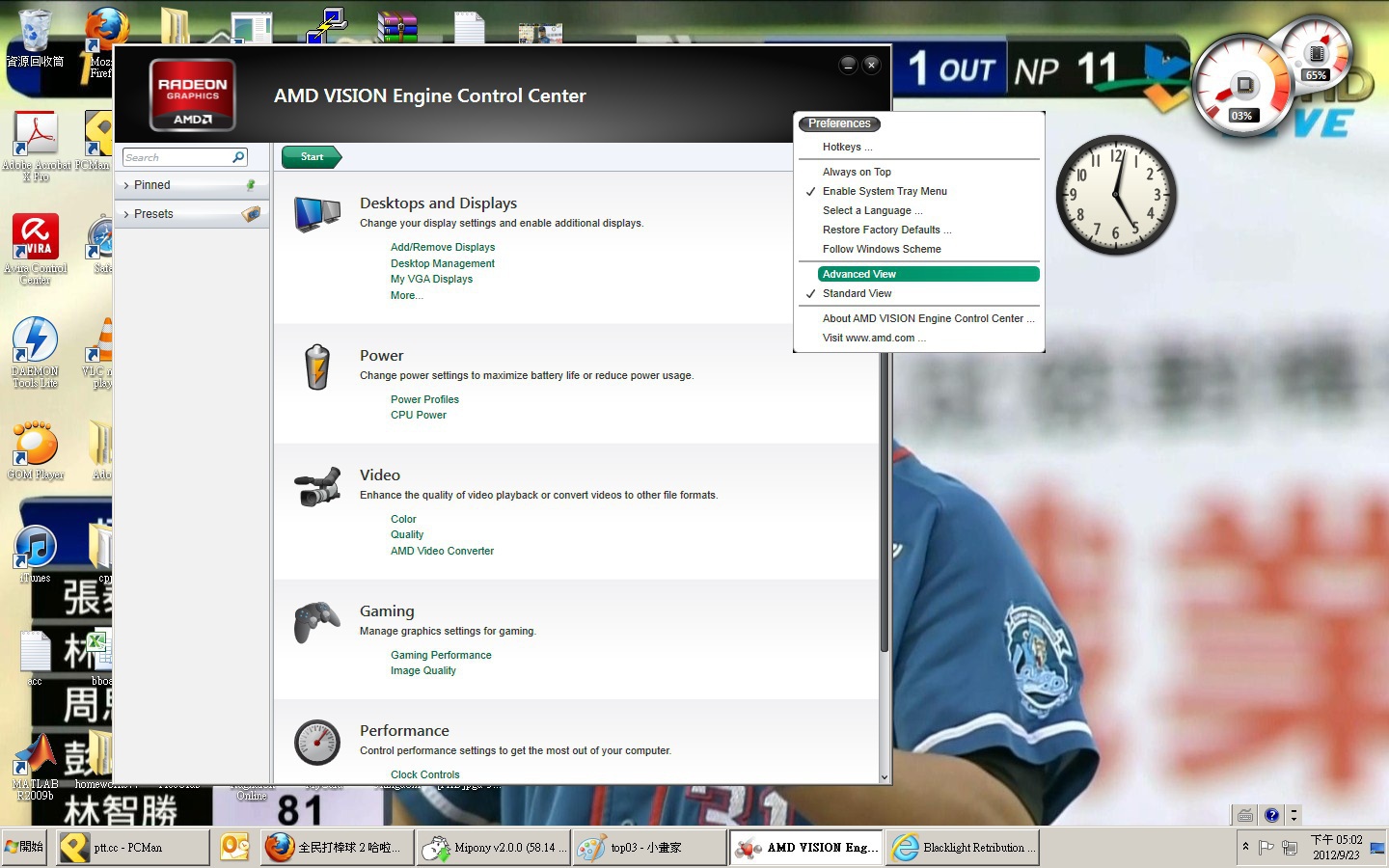
Task: Expand the Pinned section
Action: [192, 185]
